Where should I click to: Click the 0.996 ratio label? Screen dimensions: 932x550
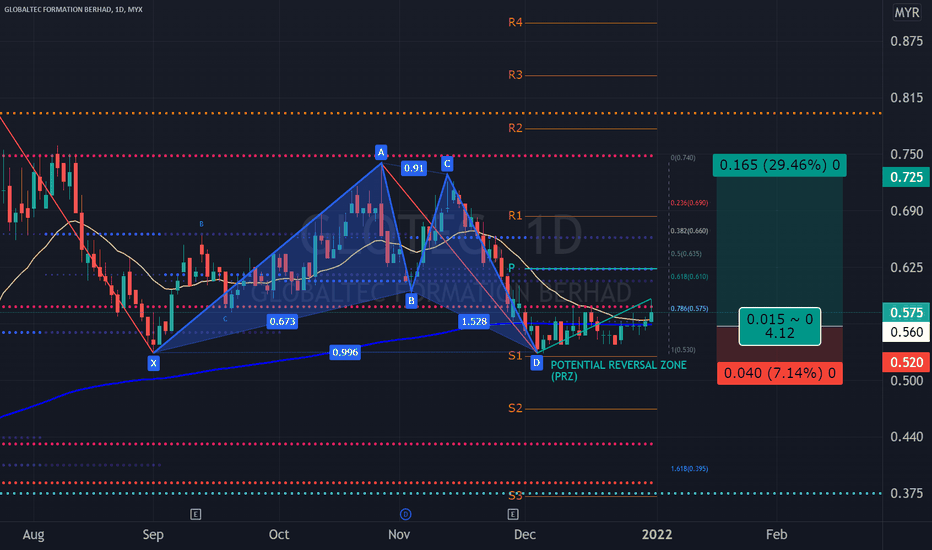tap(345, 353)
